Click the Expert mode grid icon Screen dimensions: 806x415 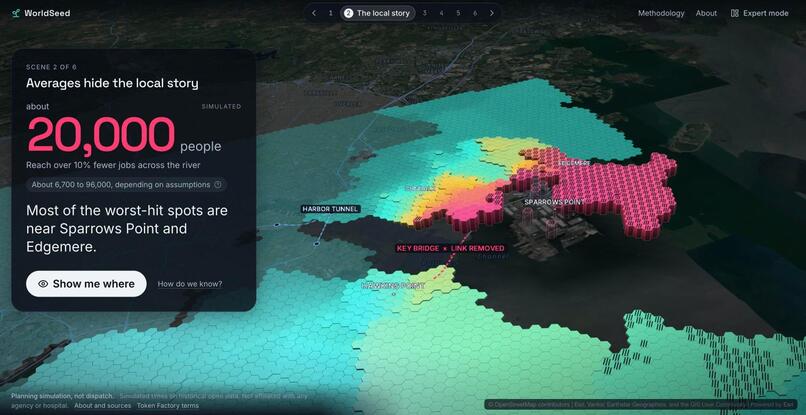pyautogui.click(x=735, y=13)
